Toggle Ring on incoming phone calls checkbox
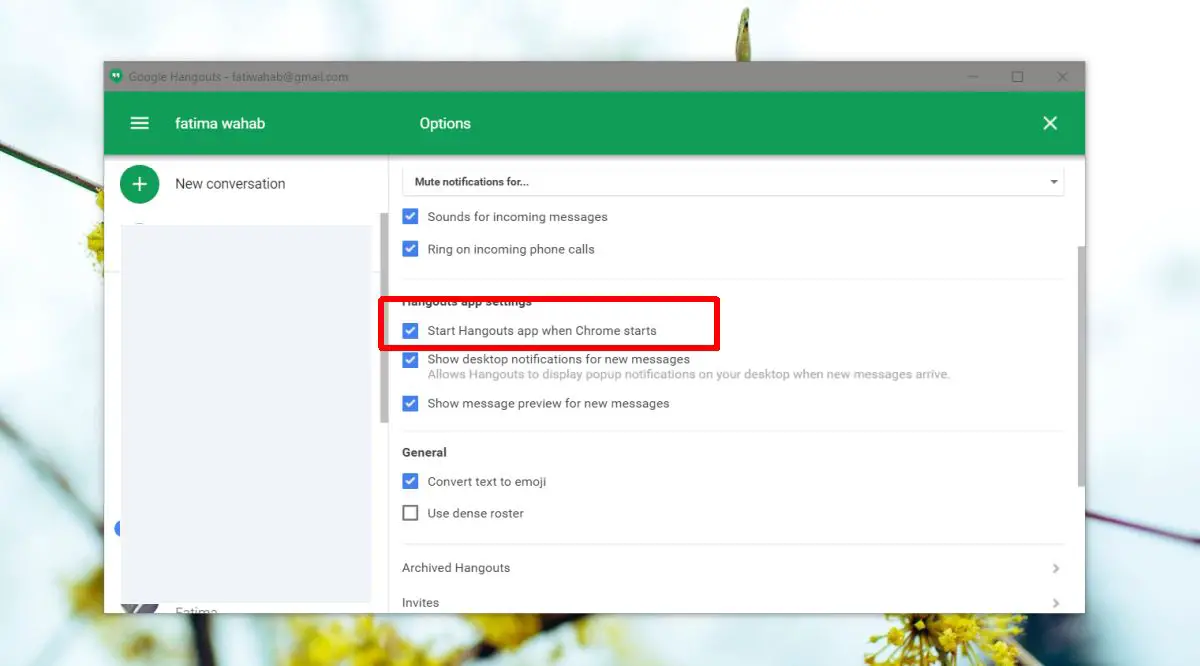Screen dimensions: 1200x666 click(x=410, y=249)
